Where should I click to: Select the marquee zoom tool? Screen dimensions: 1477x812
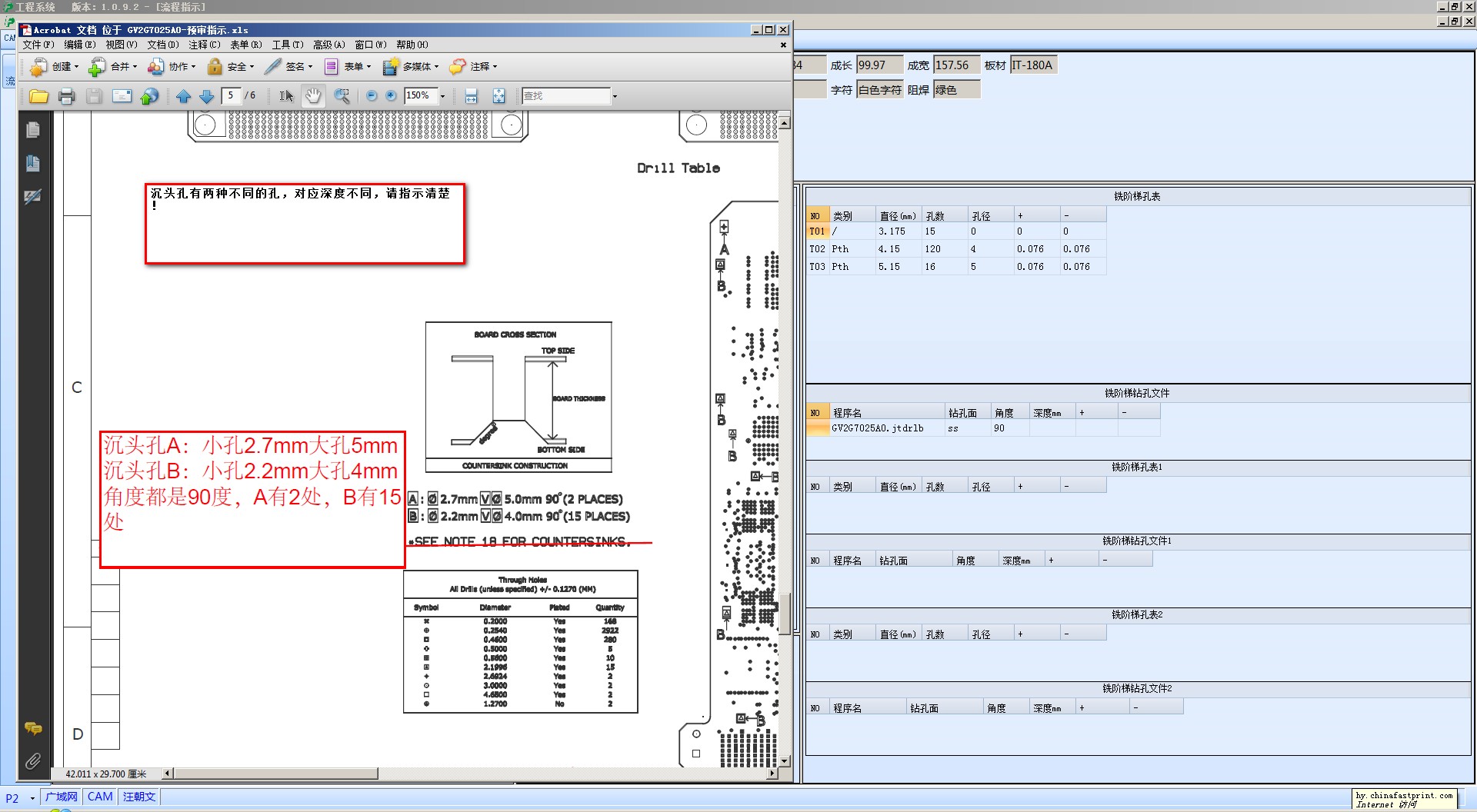[x=342, y=96]
